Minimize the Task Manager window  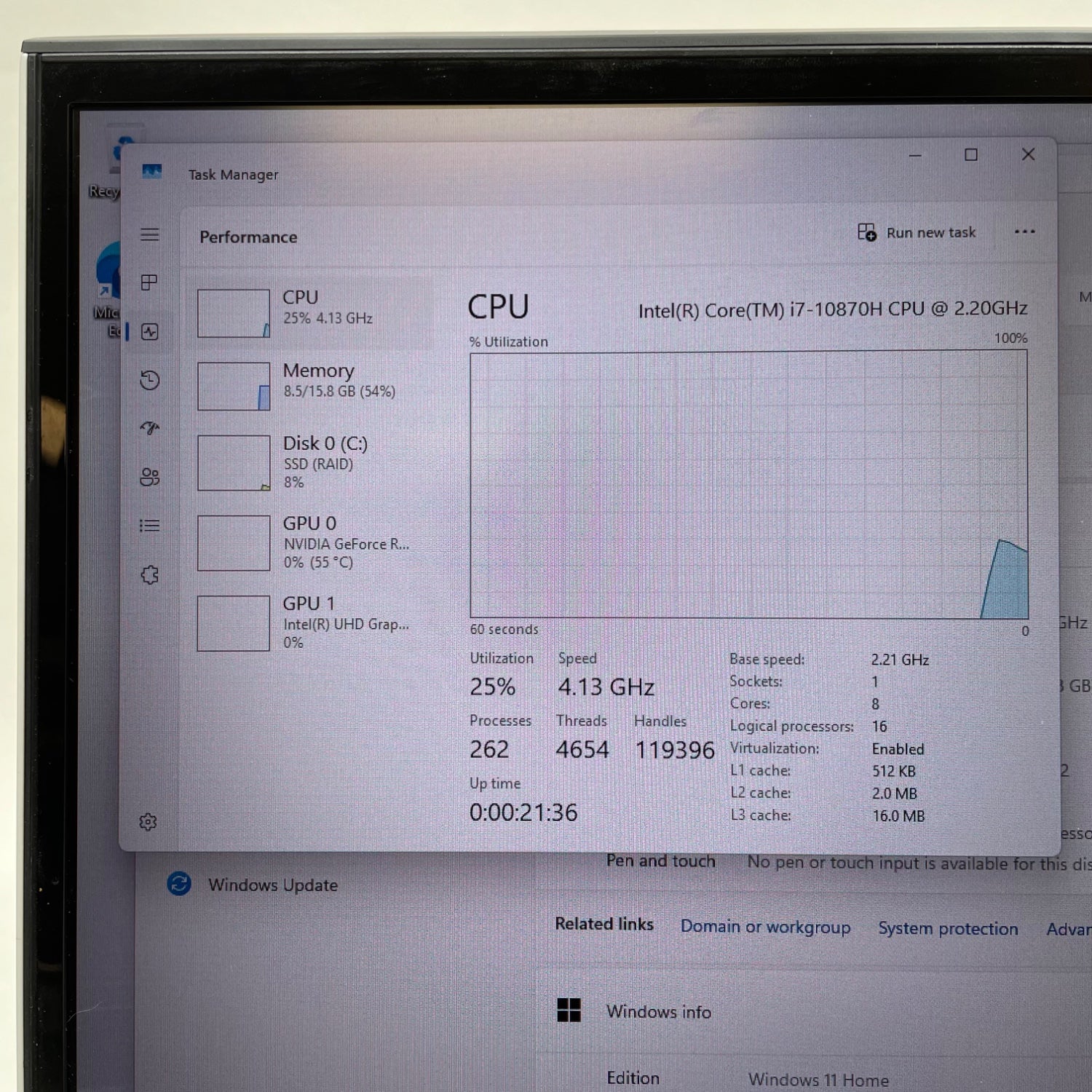(x=915, y=155)
